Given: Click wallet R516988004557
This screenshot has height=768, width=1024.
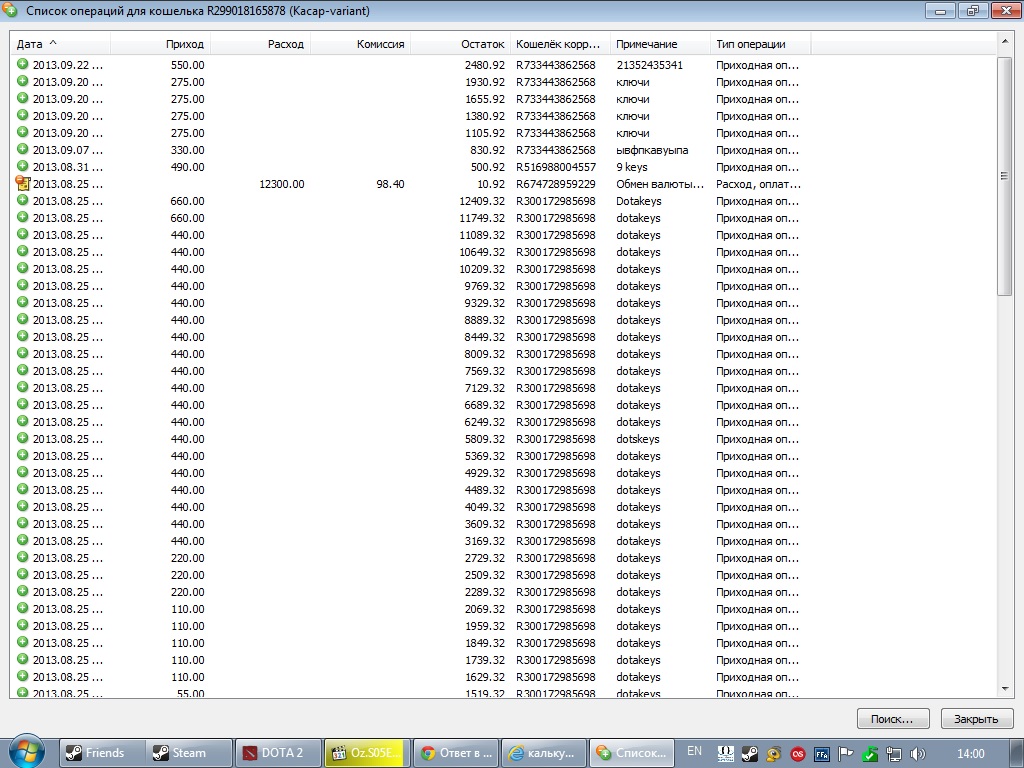Looking at the screenshot, I should click(556, 167).
